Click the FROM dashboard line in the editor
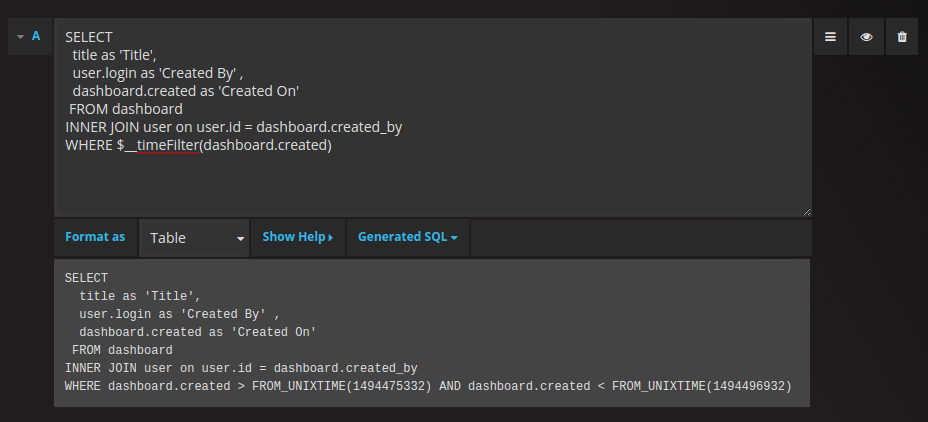Screen dimensions: 928x422 (x=126, y=109)
